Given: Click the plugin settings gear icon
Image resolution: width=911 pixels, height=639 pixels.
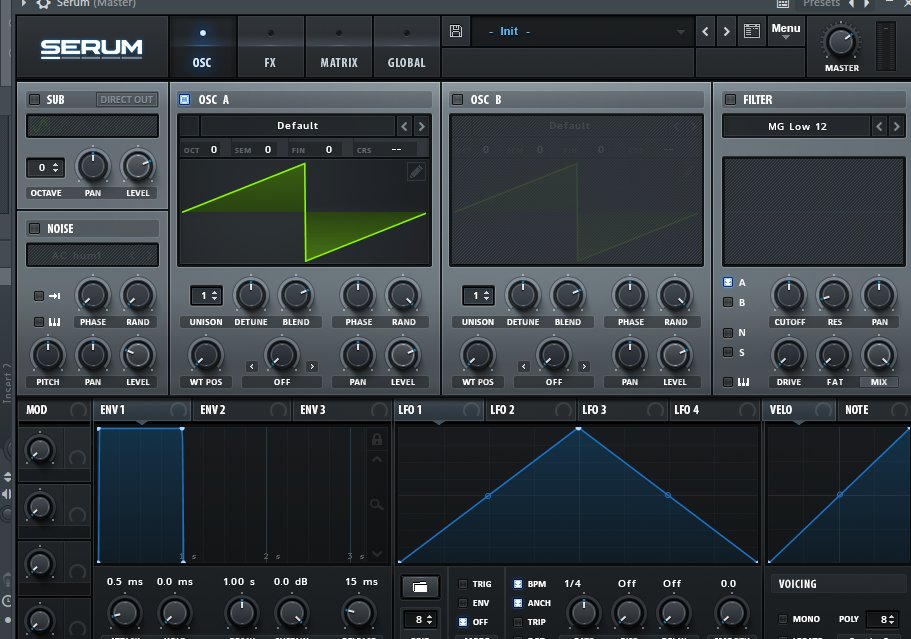Looking at the screenshot, I should tap(44, 3).
